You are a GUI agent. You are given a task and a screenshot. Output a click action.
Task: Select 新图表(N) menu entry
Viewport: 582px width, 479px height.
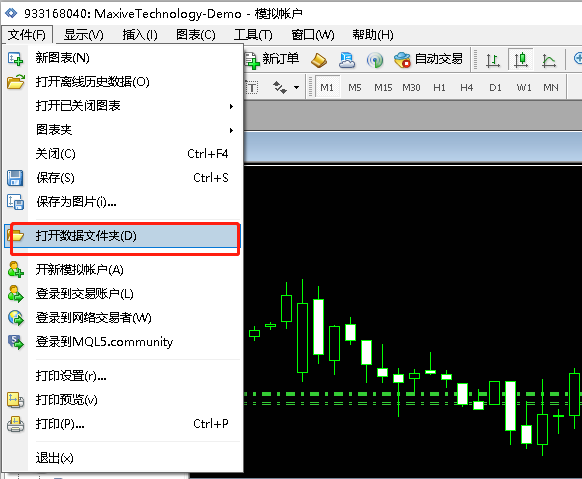click(x=122, y=58)
